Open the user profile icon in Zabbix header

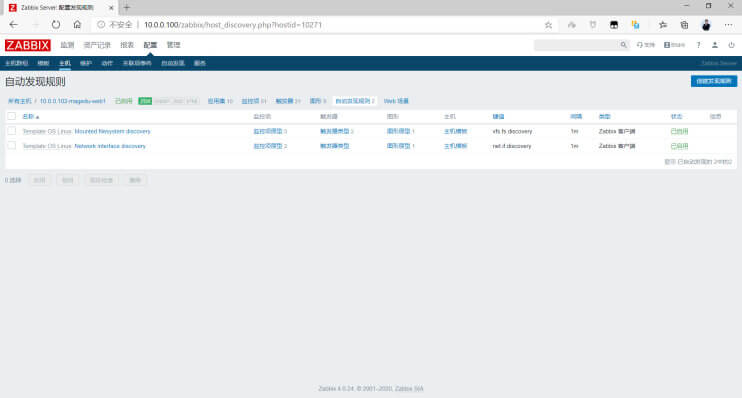[715, 45]
